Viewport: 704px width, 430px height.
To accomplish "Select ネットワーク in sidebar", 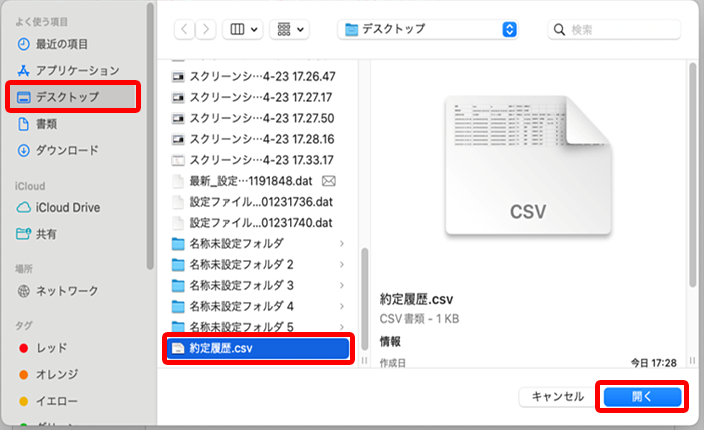I will [67, 291].
